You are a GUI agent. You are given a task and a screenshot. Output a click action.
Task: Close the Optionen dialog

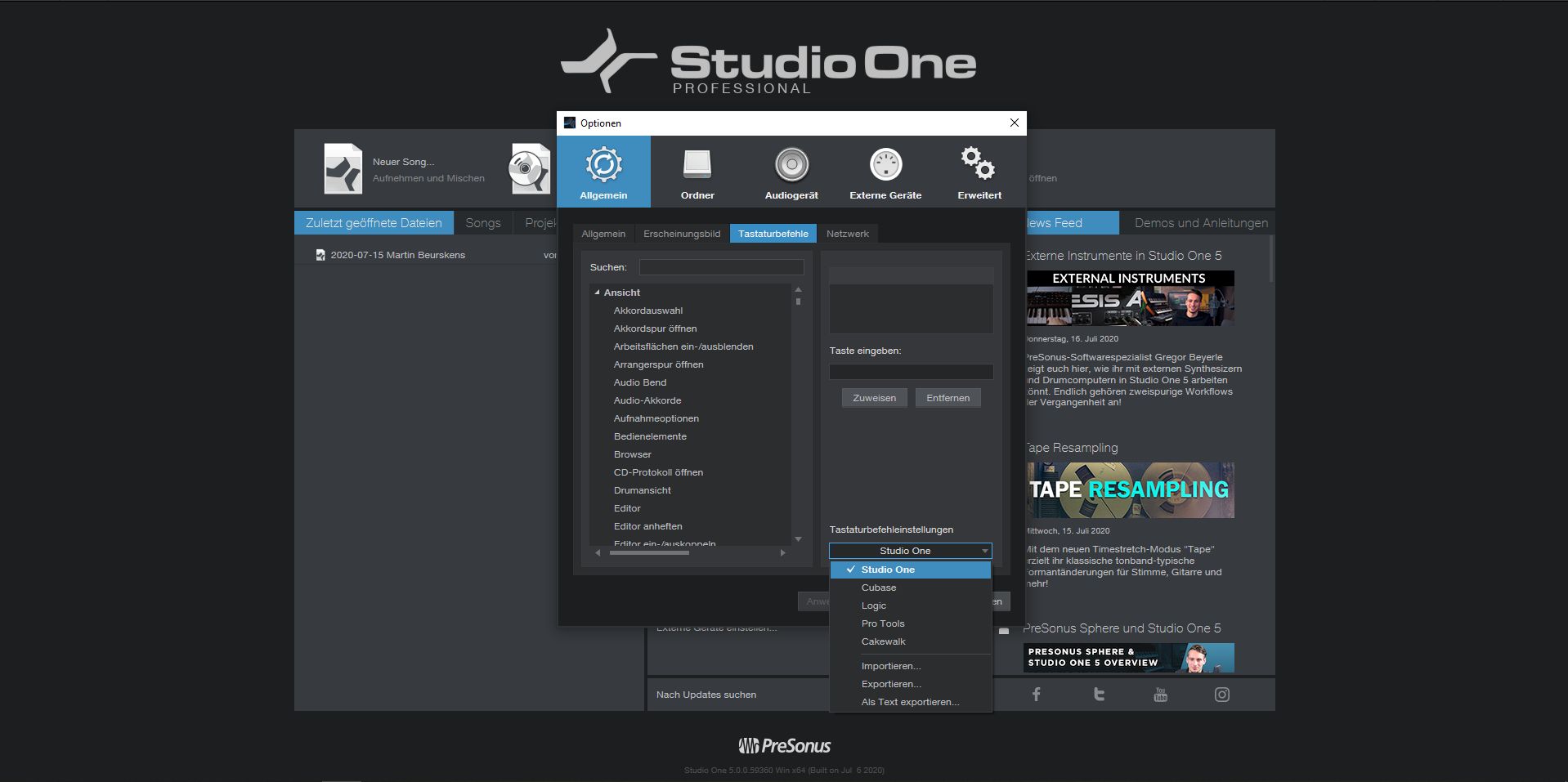tap(1014, 123)
